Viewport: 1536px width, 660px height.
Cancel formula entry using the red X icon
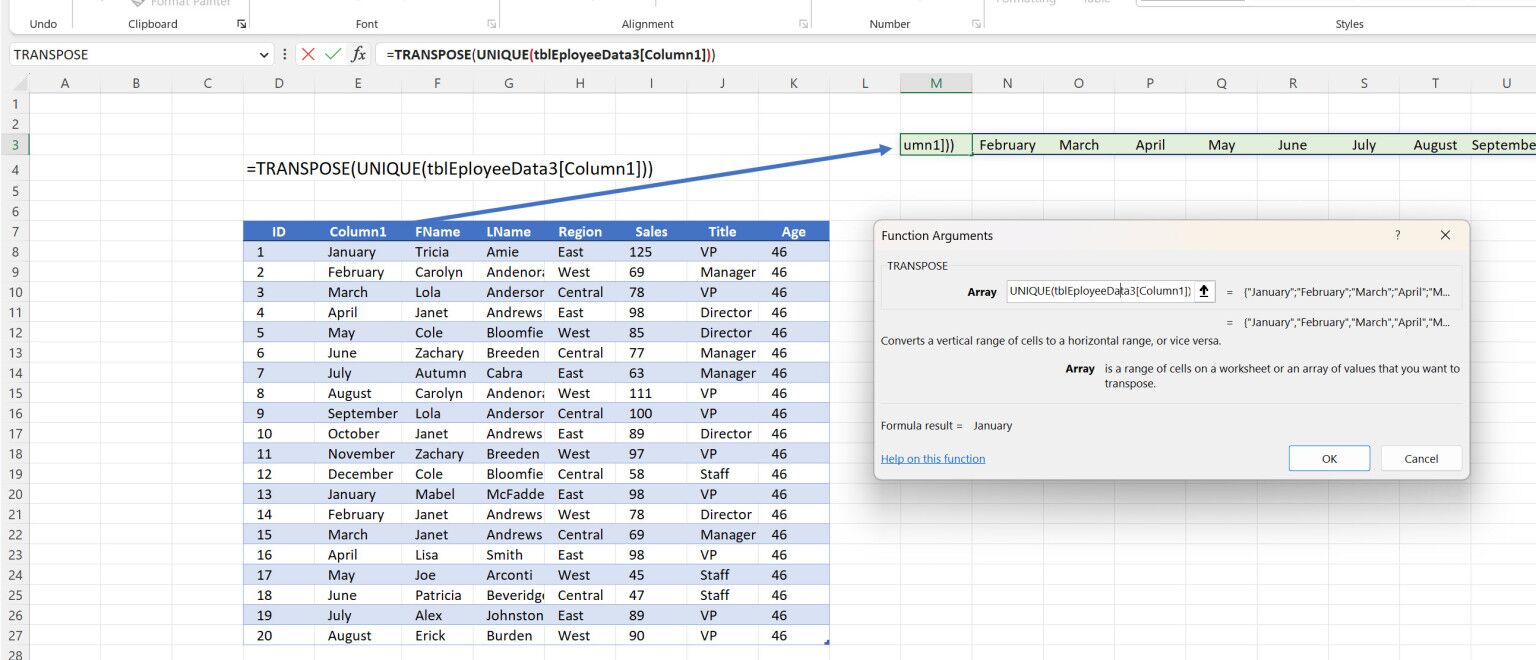tap(309, 54)
